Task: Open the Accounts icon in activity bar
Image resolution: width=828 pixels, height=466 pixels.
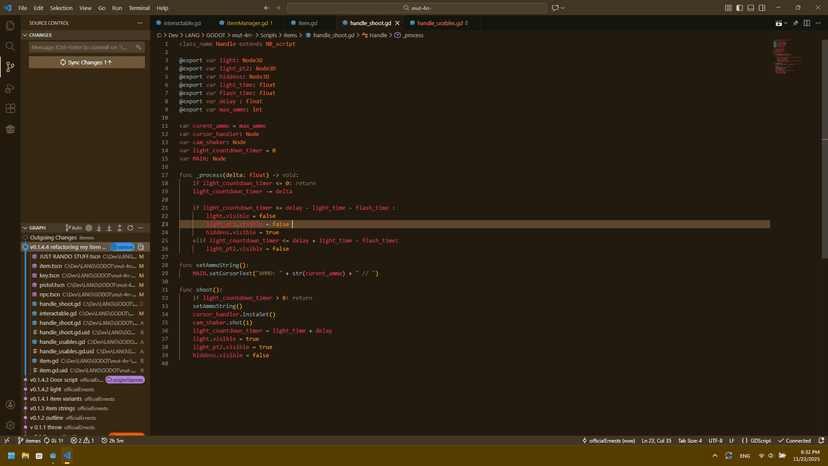Action: coord(10,405)
